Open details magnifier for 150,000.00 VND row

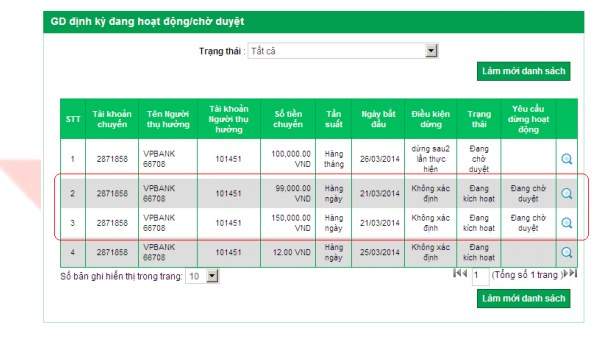click(x=566, y=223)
